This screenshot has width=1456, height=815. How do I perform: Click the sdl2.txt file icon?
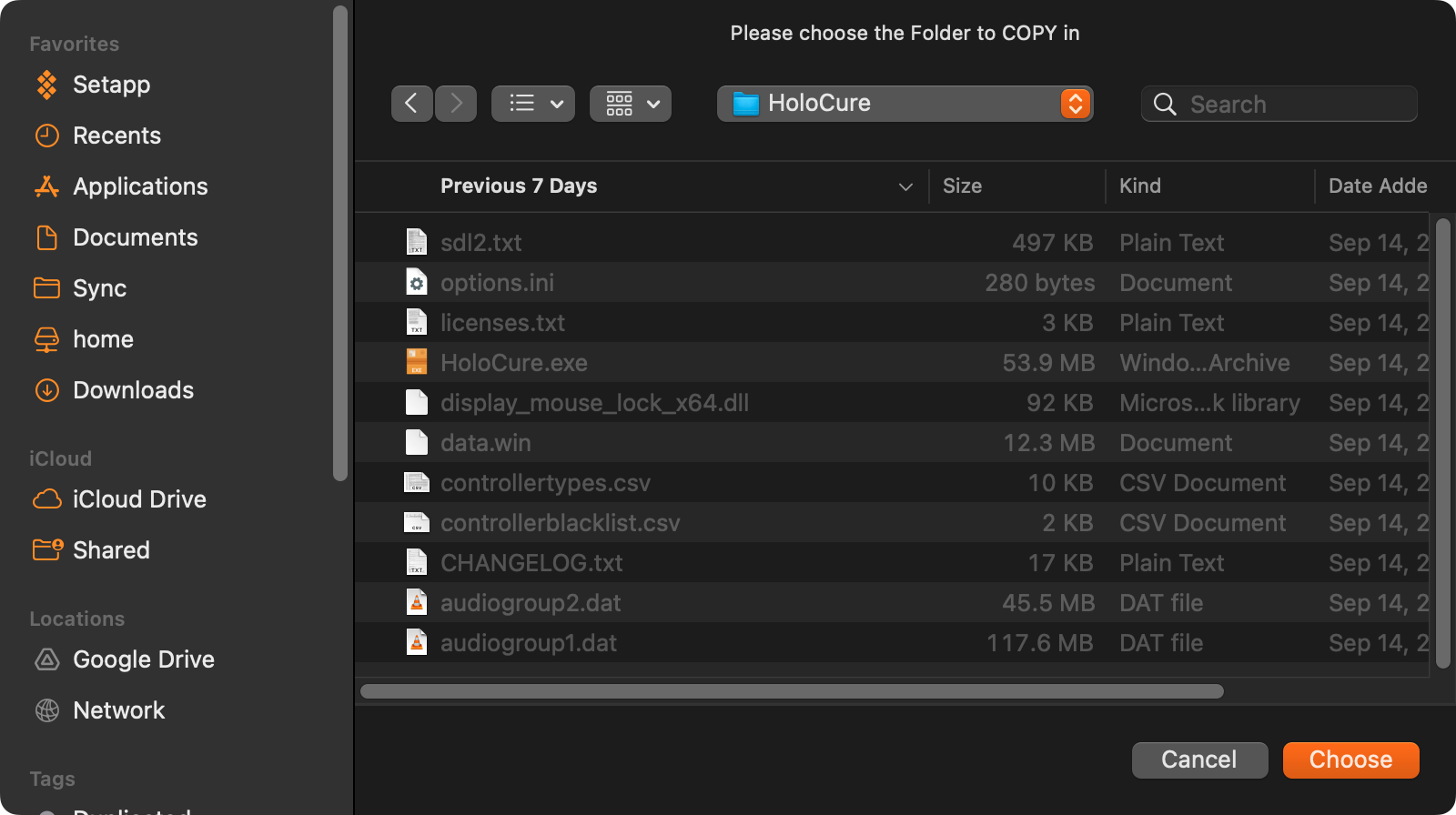(x=416, y=242)
